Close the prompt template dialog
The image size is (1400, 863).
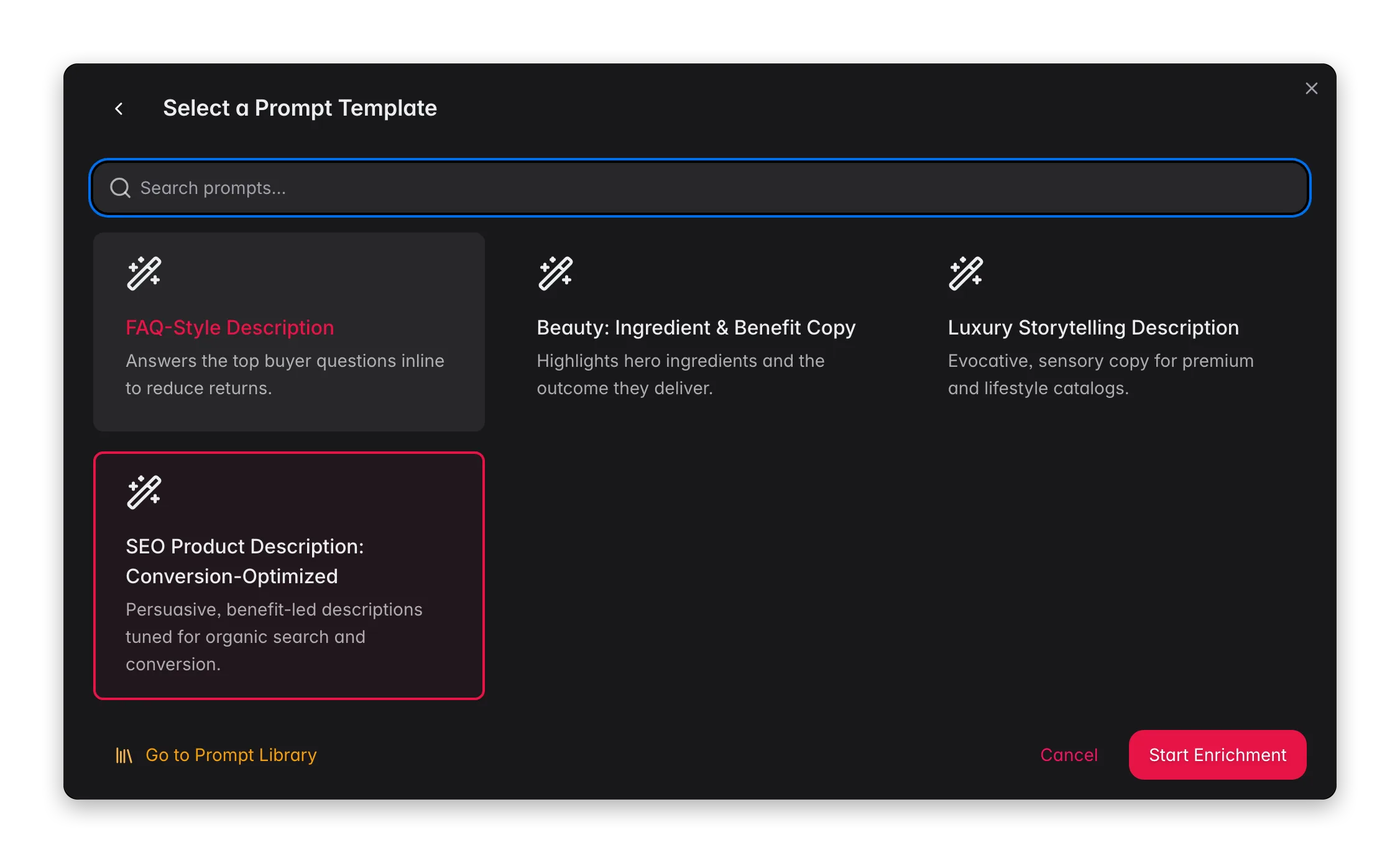pos(1311,88)
